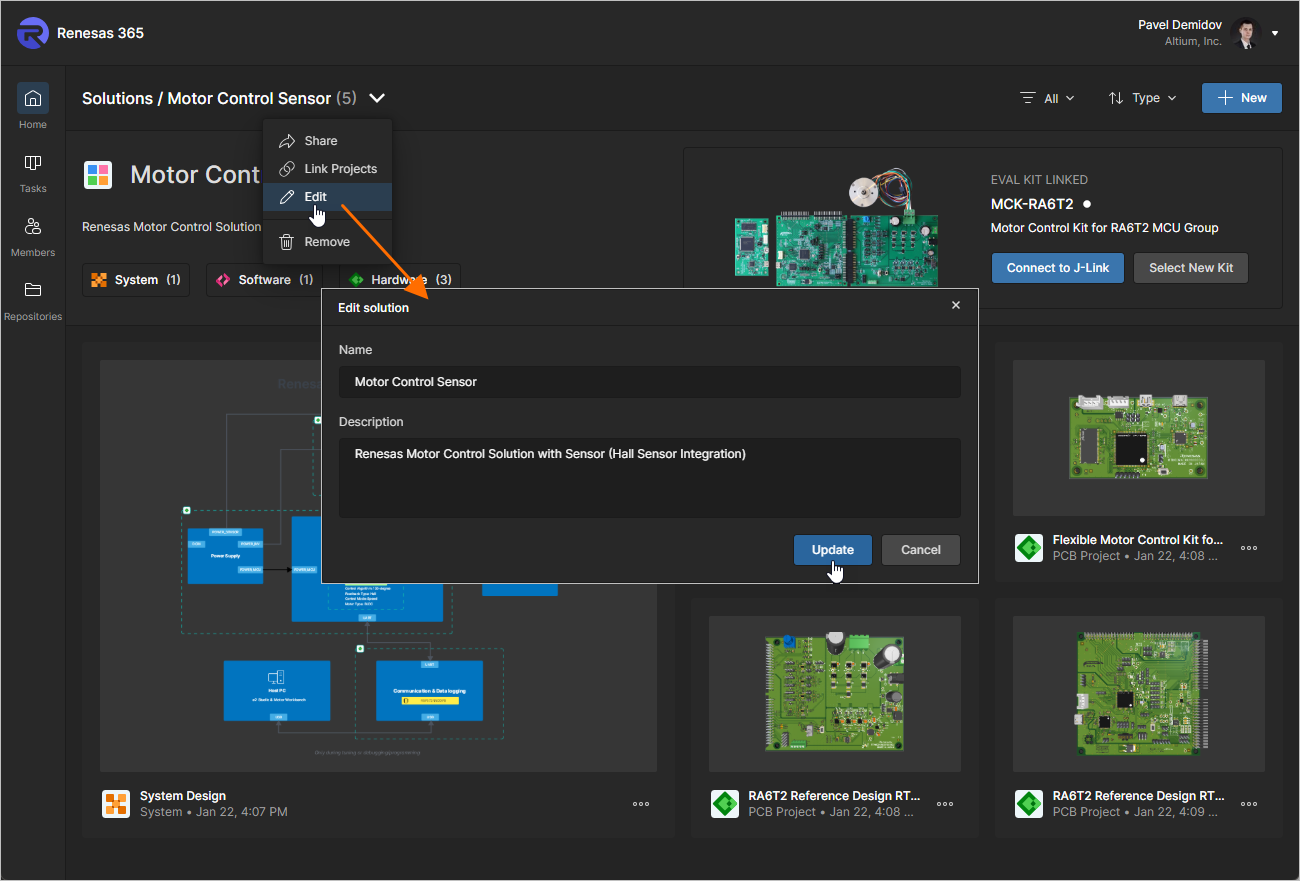
Task: Click the Renesas 365 logo
Action: (33, 33)
